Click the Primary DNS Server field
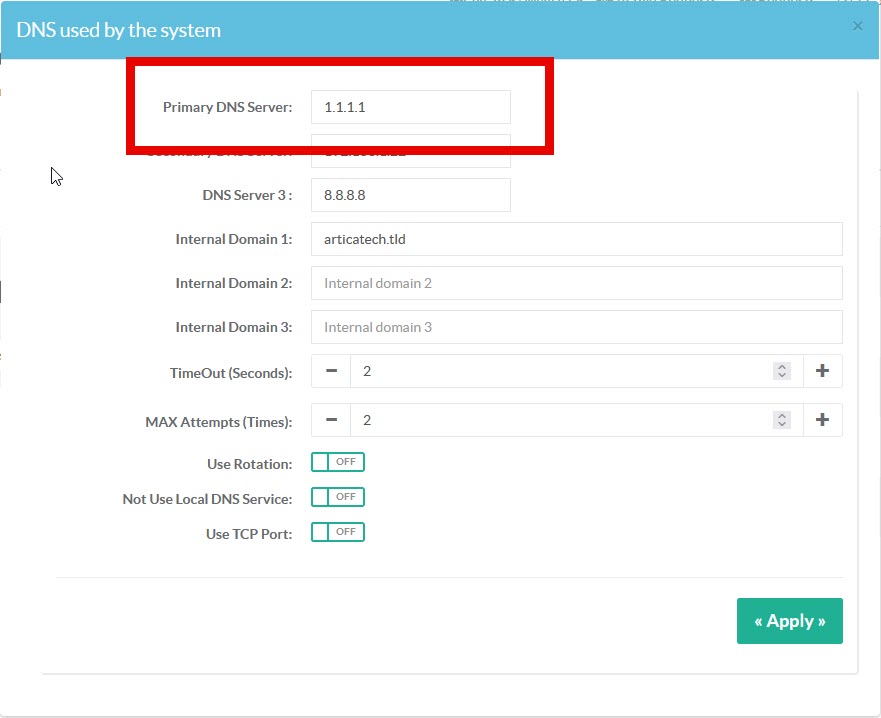 (410, 107)
